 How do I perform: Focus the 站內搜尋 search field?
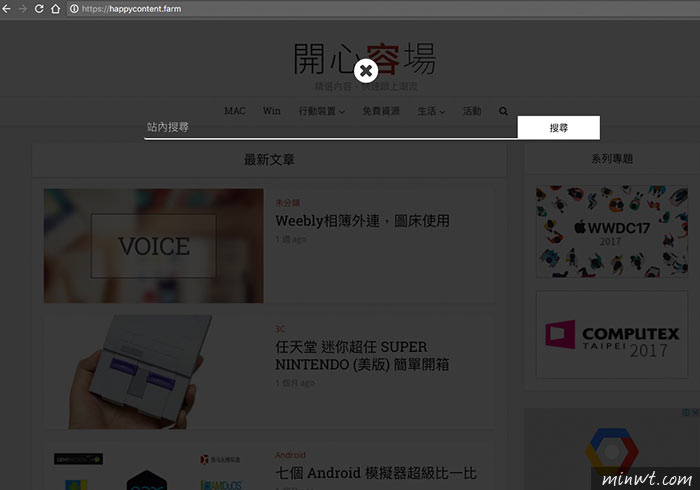[x=331, y=128]
